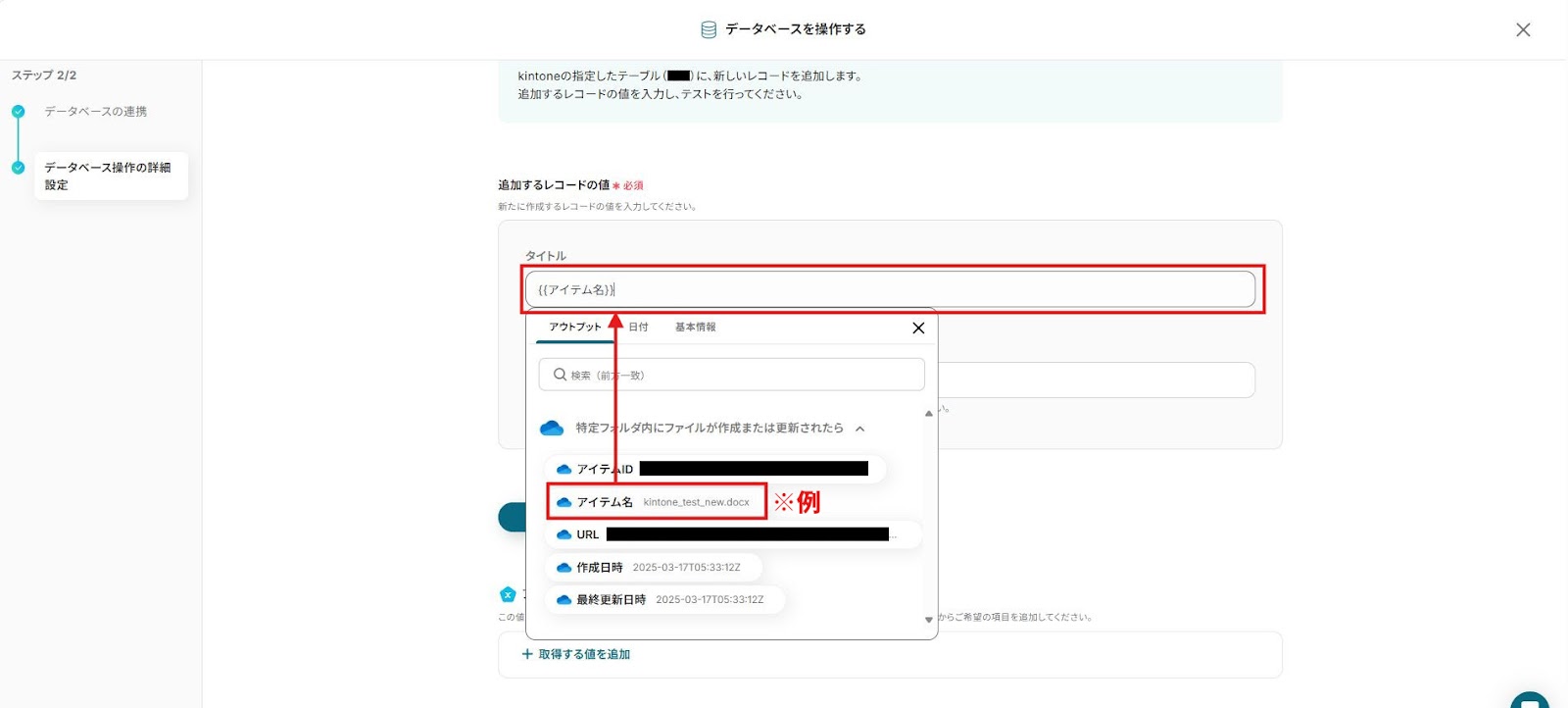Screen dimensions: 1568x708
Task: Click the second record input field behind popup
Action: click(x=1096, y=379)
